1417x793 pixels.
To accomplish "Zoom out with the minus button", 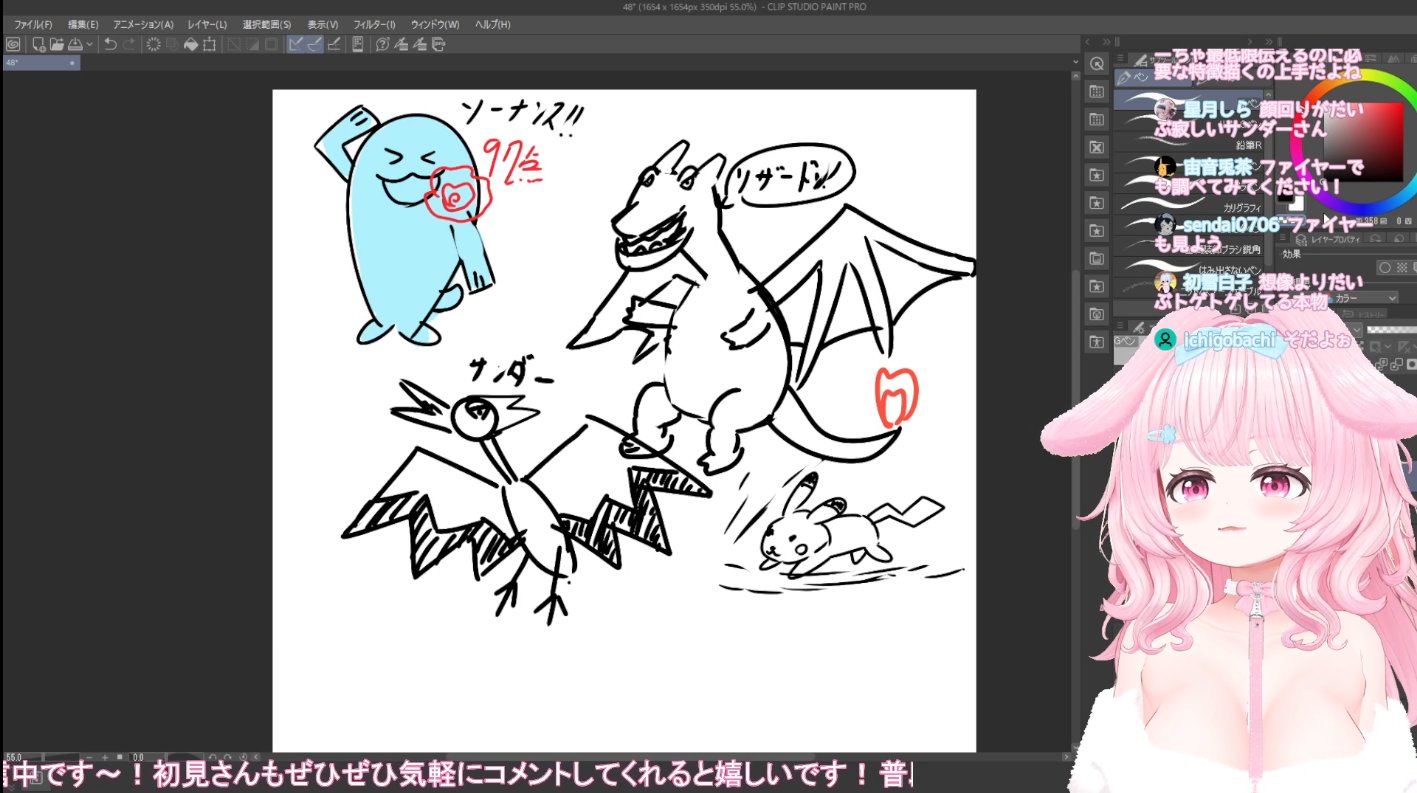I will click(x=89, y=757).
